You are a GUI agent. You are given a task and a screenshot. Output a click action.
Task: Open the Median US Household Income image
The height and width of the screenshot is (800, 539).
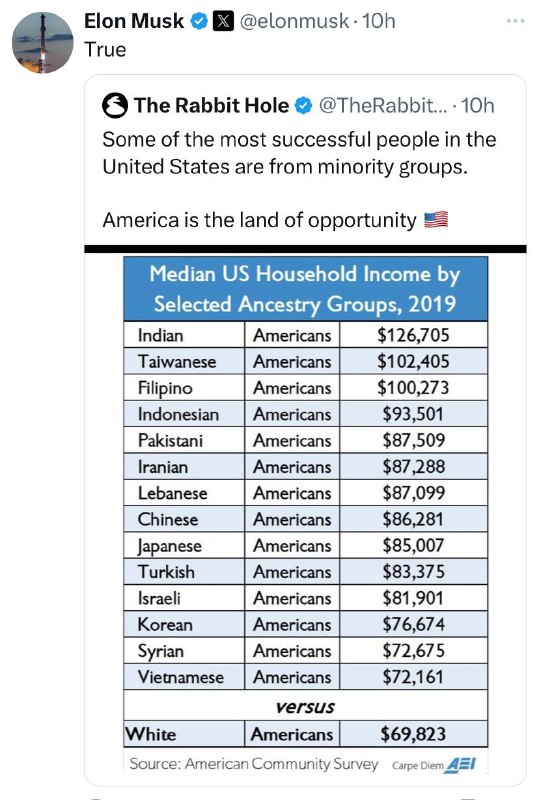[305, 515]
